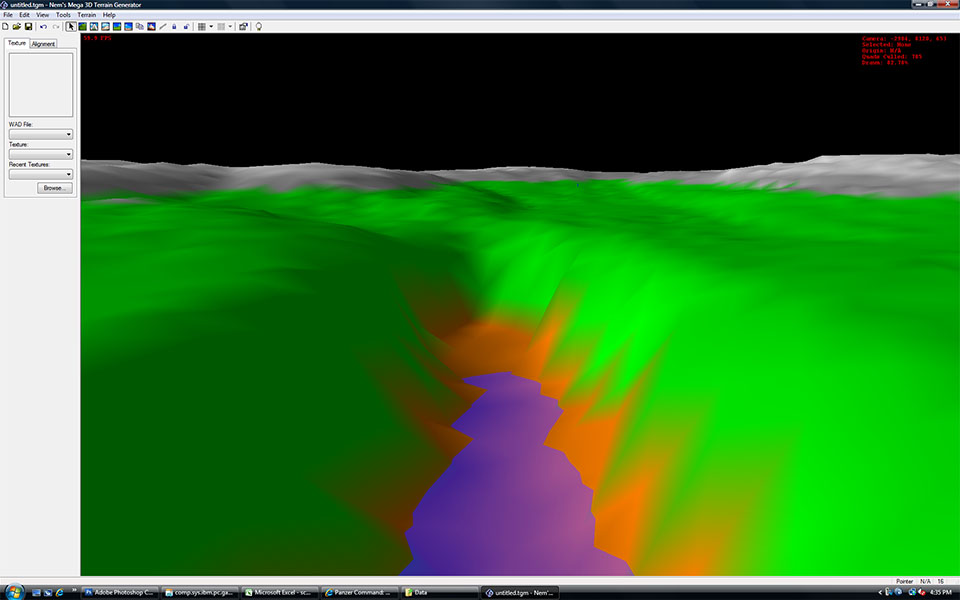Open the Terrain menu
Viewport: 960px width, 600px height.
coord(86,15)
